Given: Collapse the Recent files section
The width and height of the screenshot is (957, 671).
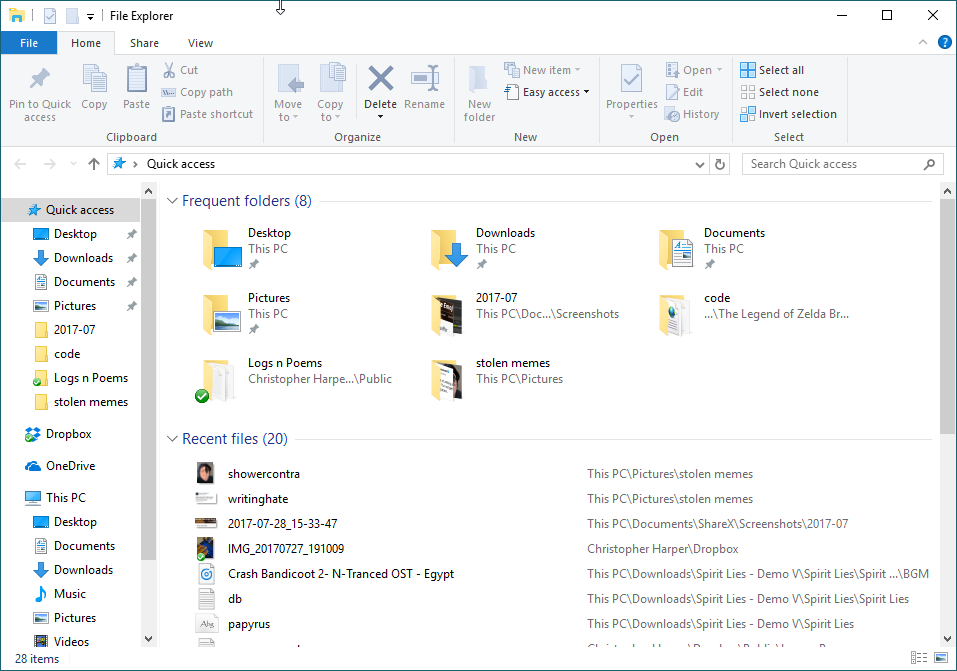Looking at the screenshot, I should click(x=172, y=439).
